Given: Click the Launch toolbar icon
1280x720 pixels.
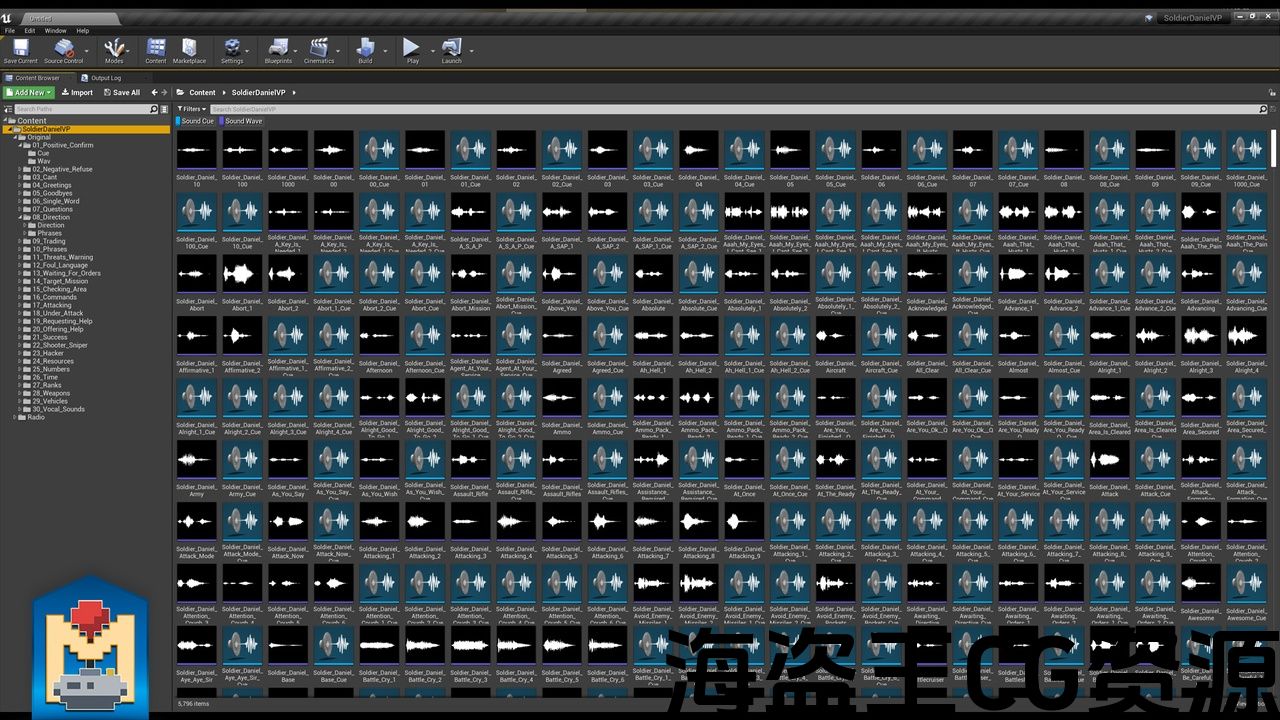Looking at the screenshot, I should 451,49.
